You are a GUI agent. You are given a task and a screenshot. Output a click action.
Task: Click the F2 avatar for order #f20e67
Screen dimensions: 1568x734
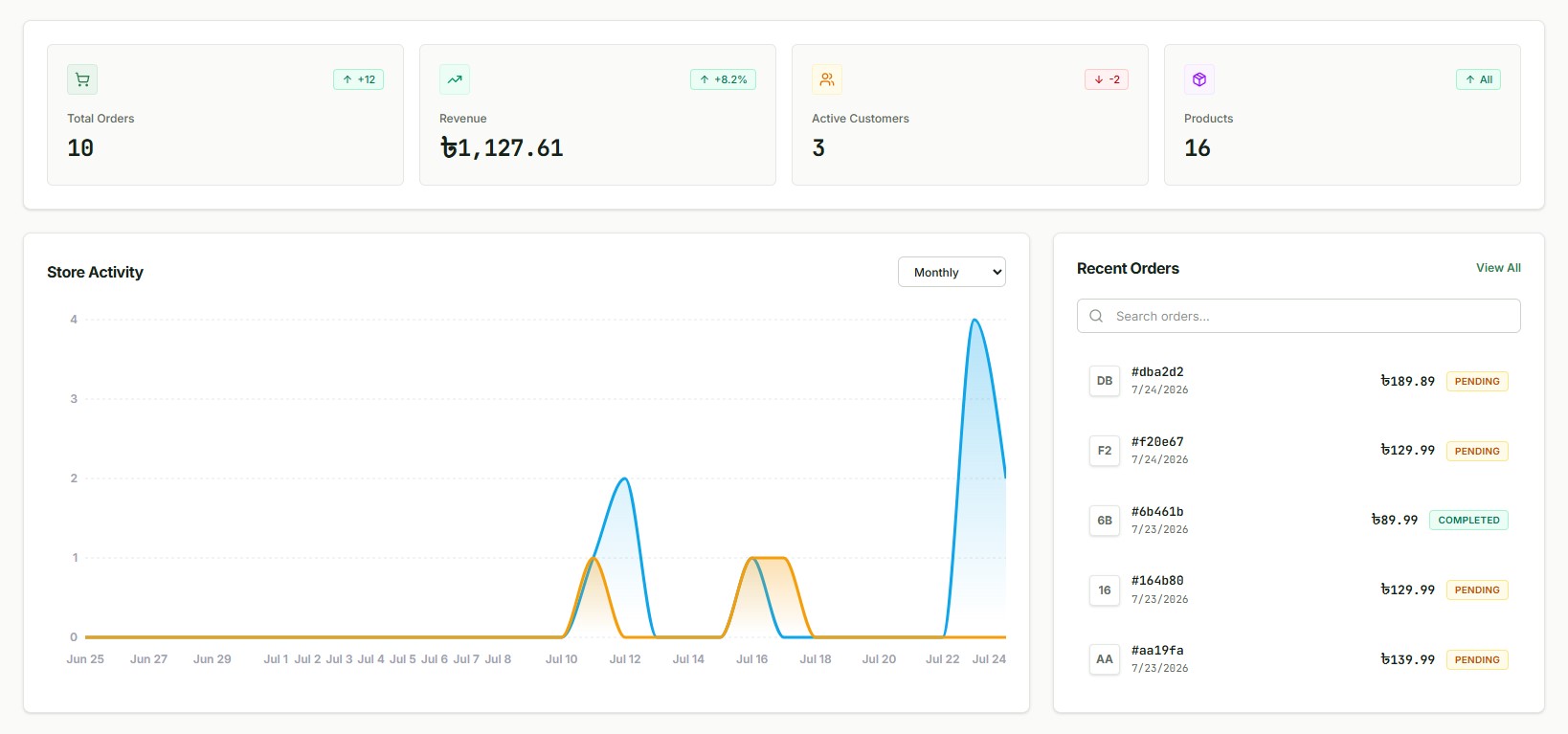coord(1105,451)
